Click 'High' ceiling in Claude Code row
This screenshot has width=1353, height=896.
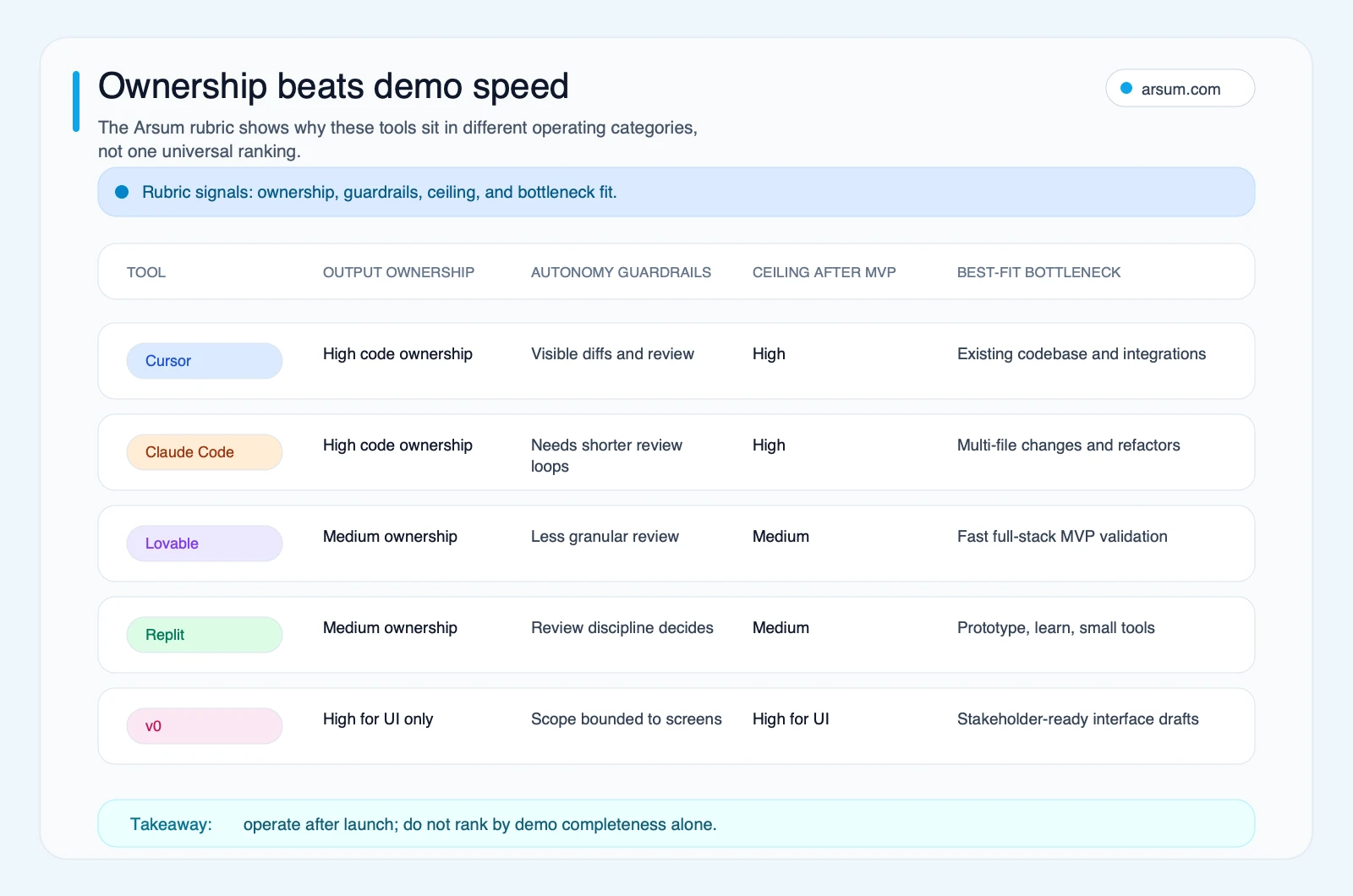(x=769, y=445)
